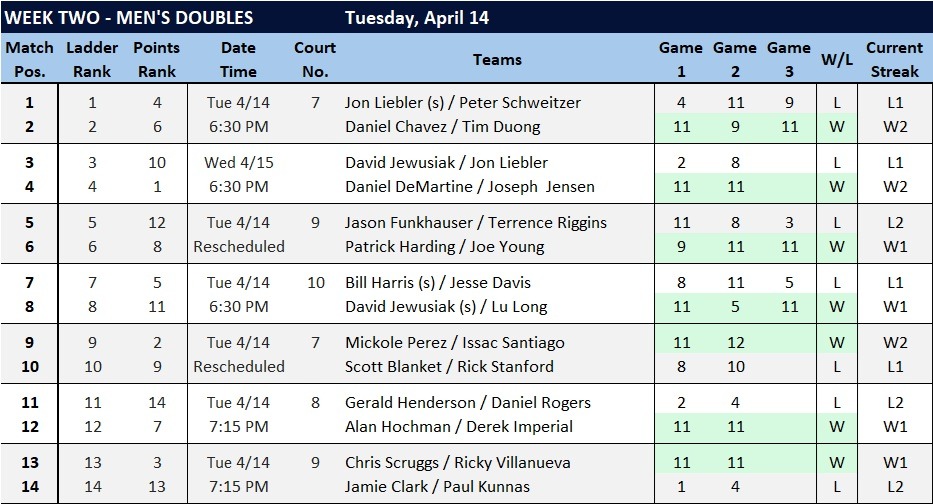The height and width of the screenshot is (504, 933).
Task: Click the Current Streak column header
Action: point(894,59)
